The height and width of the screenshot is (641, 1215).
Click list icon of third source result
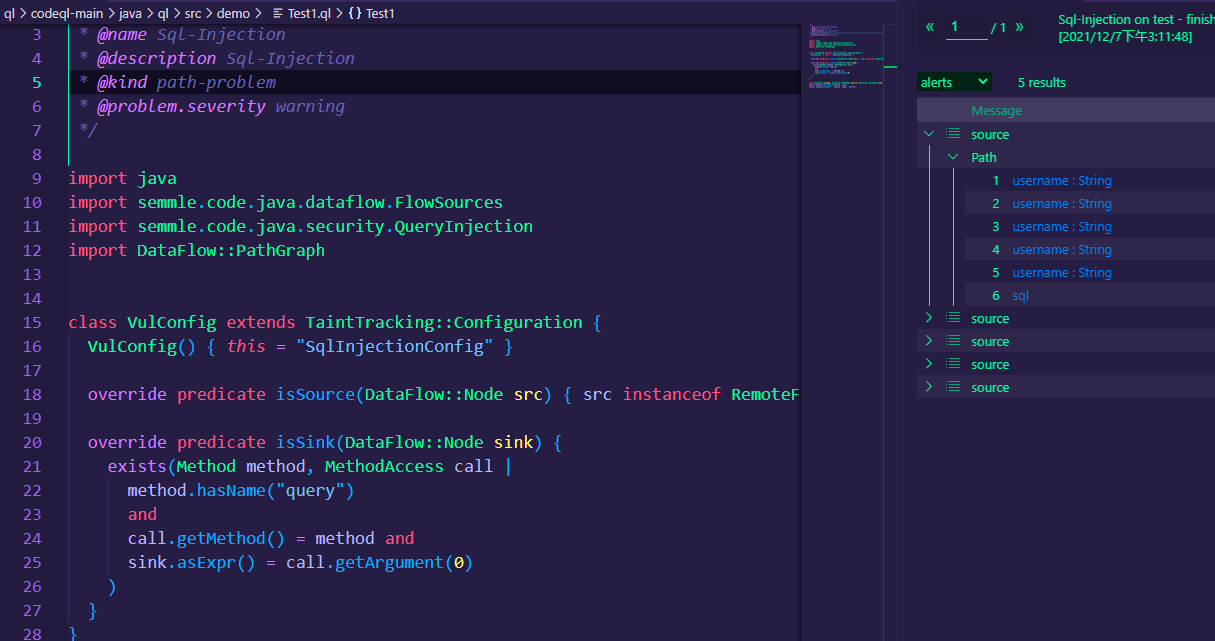pos(953,341)
